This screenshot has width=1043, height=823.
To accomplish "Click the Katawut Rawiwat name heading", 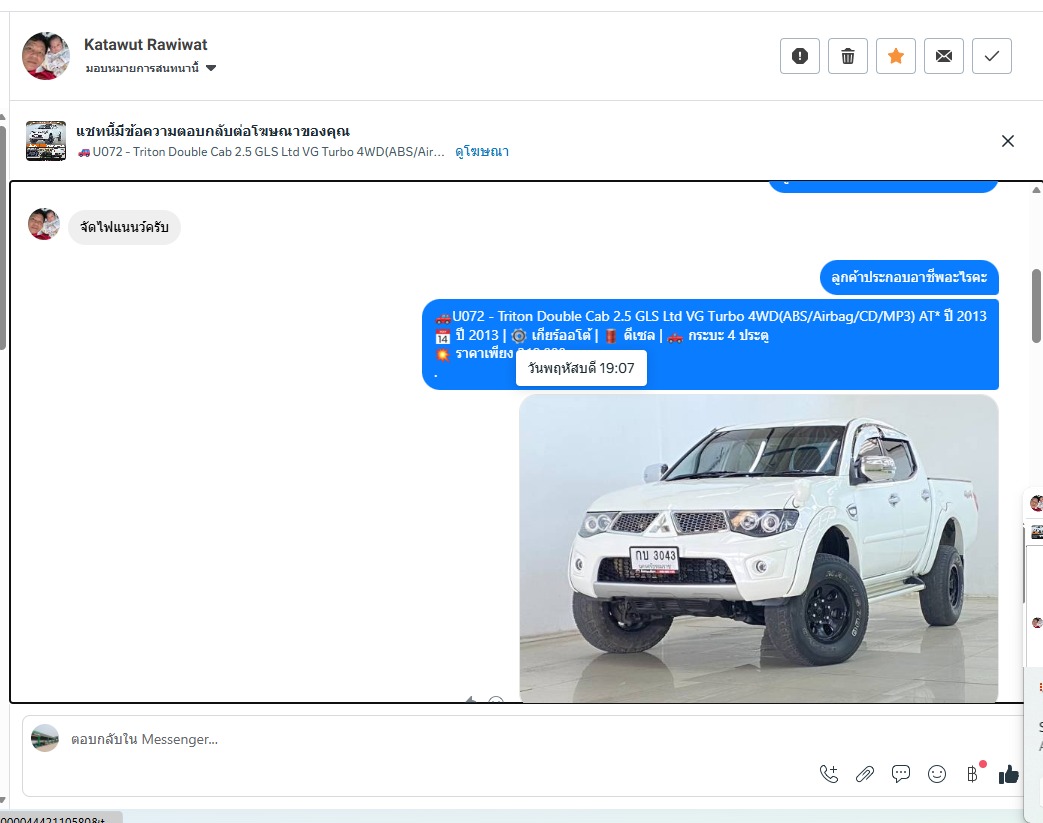I will coord(146,45).
